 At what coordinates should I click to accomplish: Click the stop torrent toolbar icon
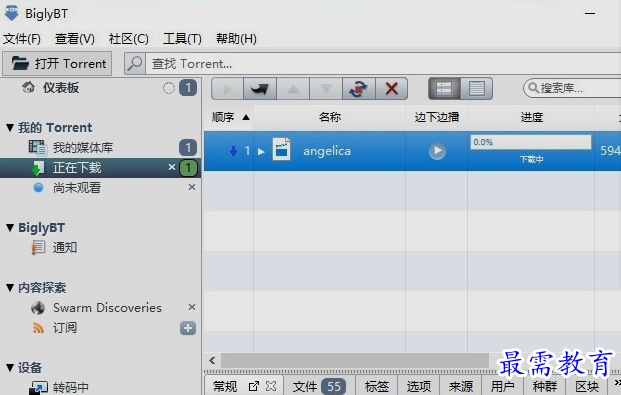click(x=260, y=88)
